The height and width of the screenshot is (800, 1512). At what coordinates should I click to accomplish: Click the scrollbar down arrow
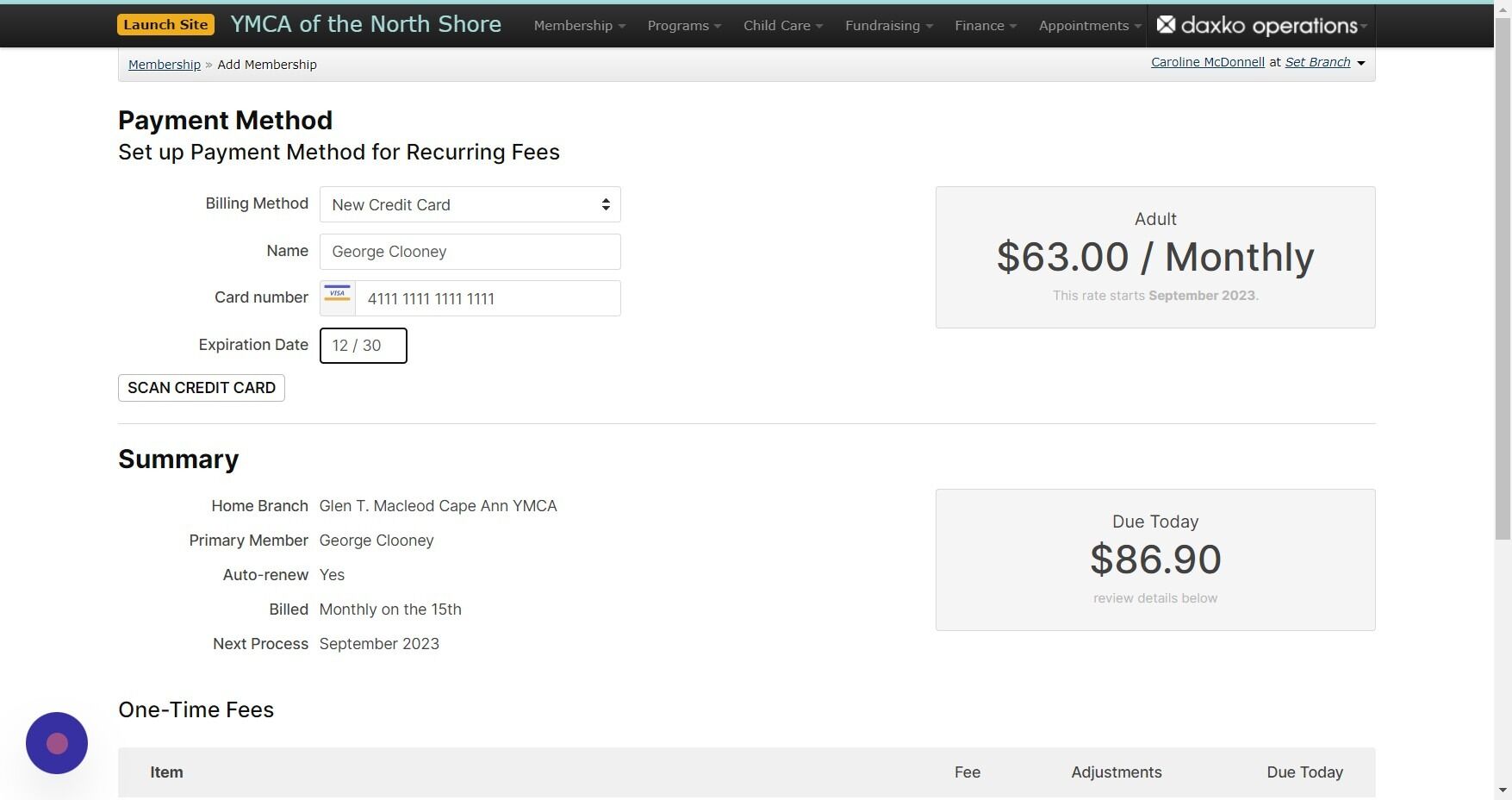tap(1504, 790)
